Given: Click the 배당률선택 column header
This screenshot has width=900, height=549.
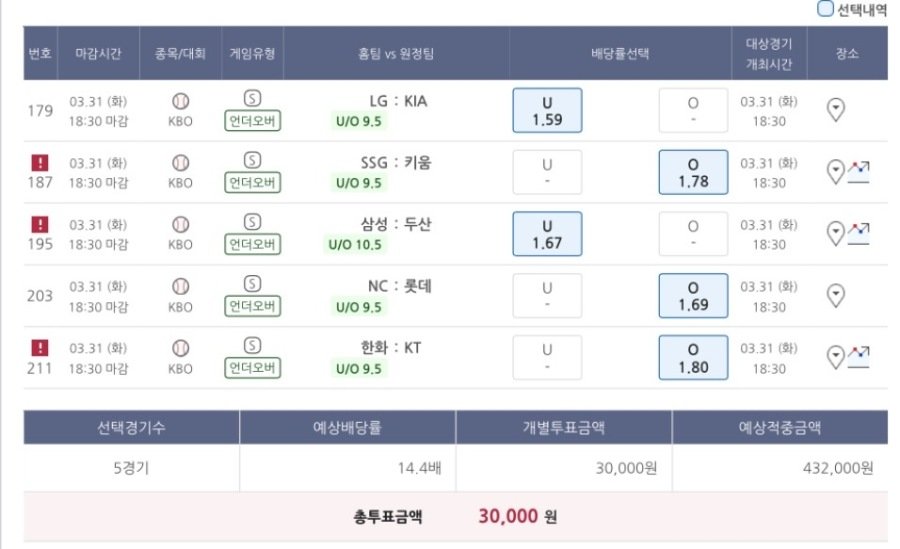Looking at the screenshot, I should click(x=620, y=53).
